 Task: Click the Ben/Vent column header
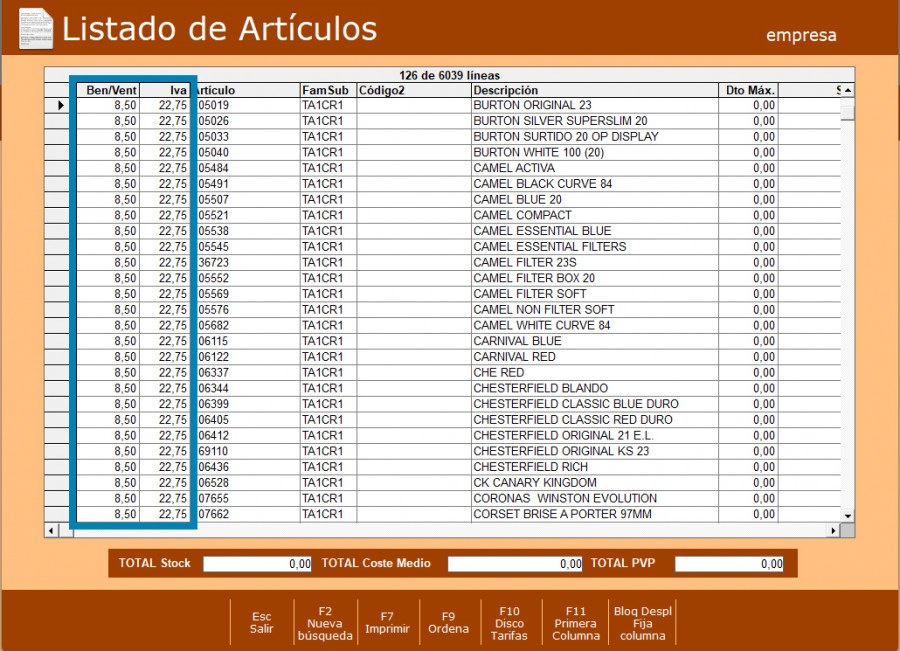coord(108,90)
